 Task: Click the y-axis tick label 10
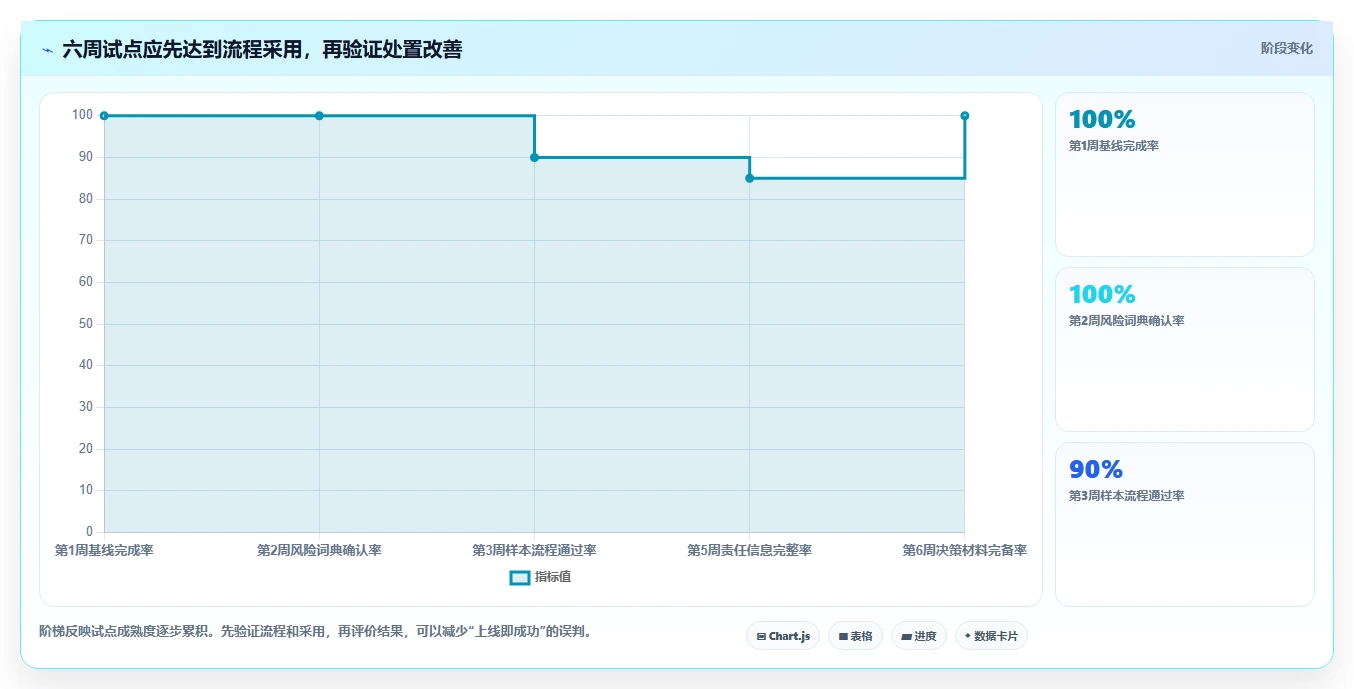tap(86, 490)
